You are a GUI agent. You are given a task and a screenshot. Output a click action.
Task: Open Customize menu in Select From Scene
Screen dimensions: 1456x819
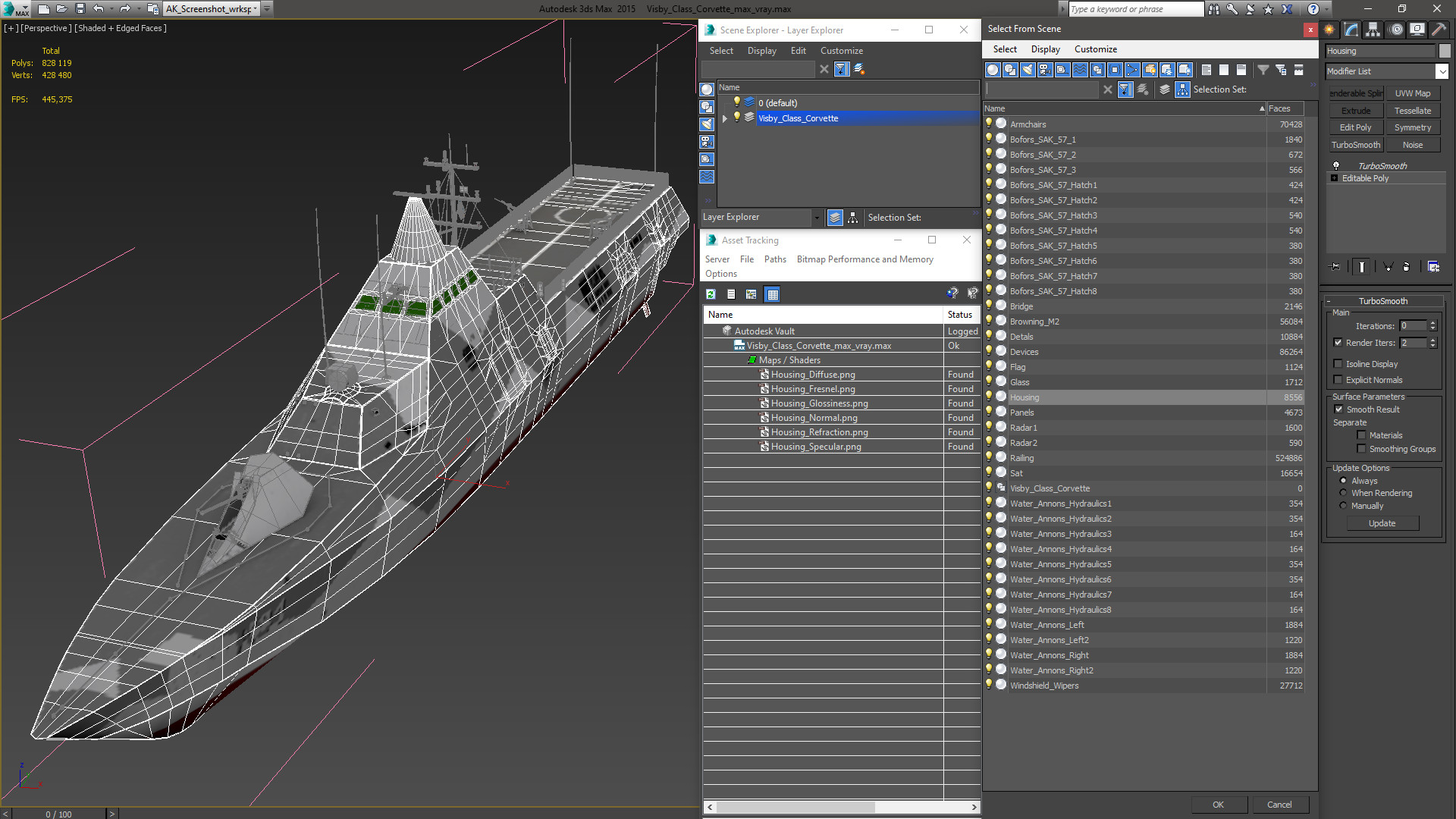[1095, 49]
